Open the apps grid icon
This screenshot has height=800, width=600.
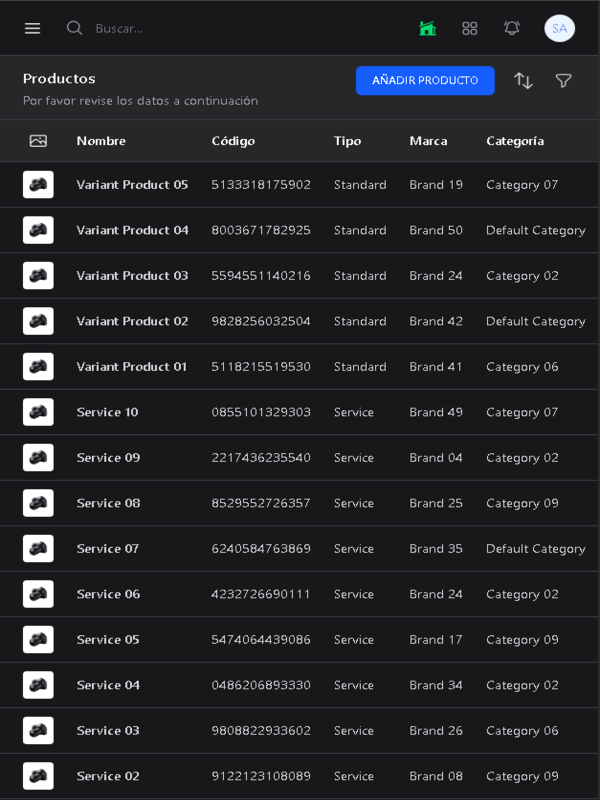(x=470, y=28)
